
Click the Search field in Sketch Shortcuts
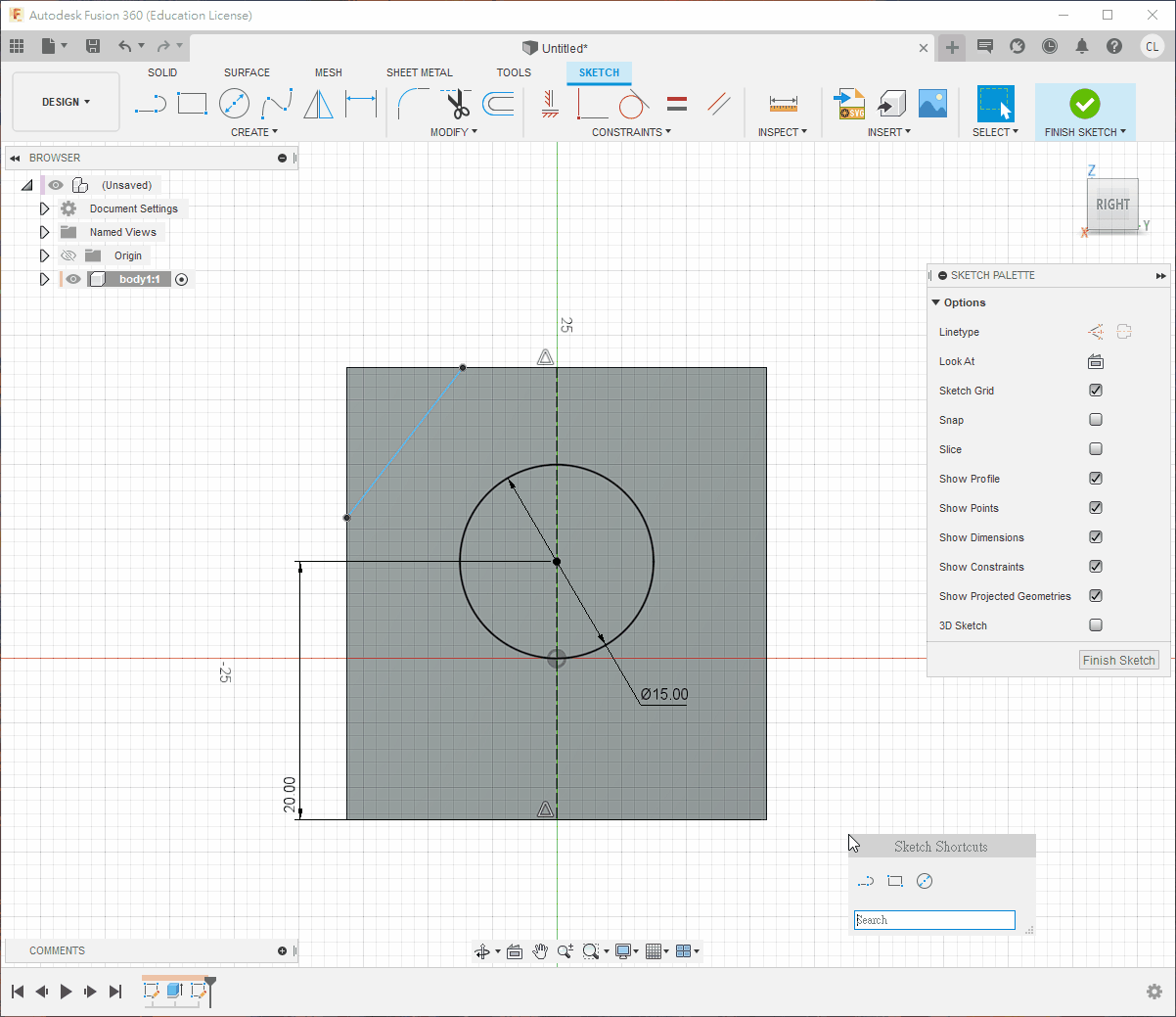click(x=933, y=920)
